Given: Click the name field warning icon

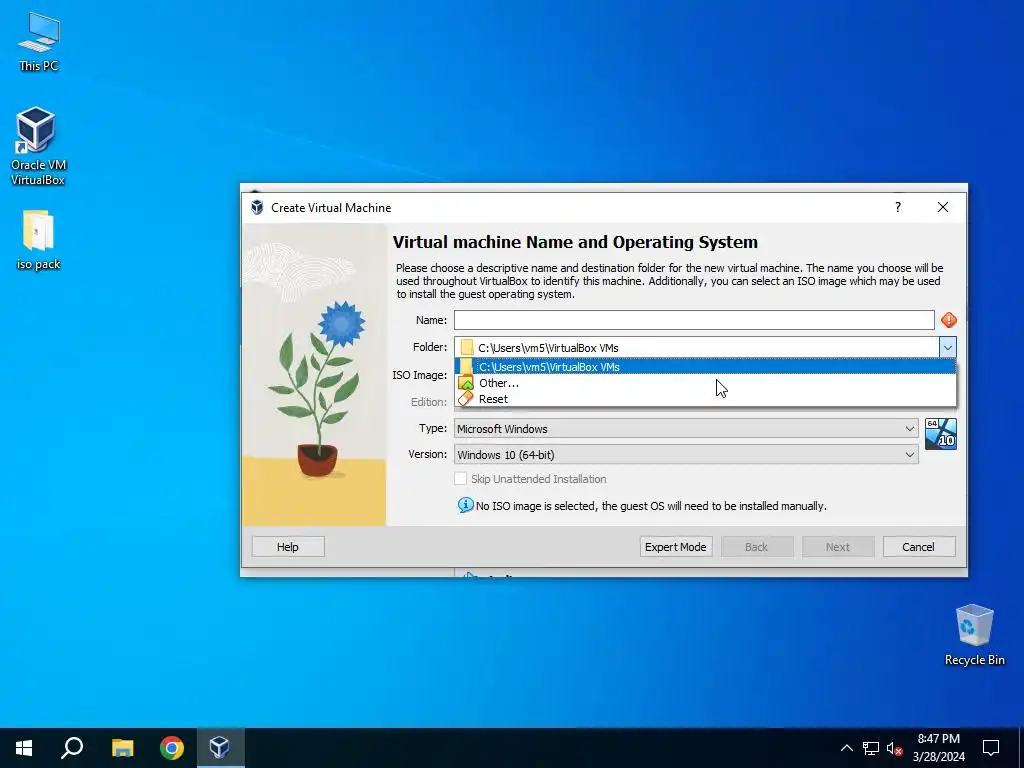Looking at the screenshot, I should [x=949, y=320].
